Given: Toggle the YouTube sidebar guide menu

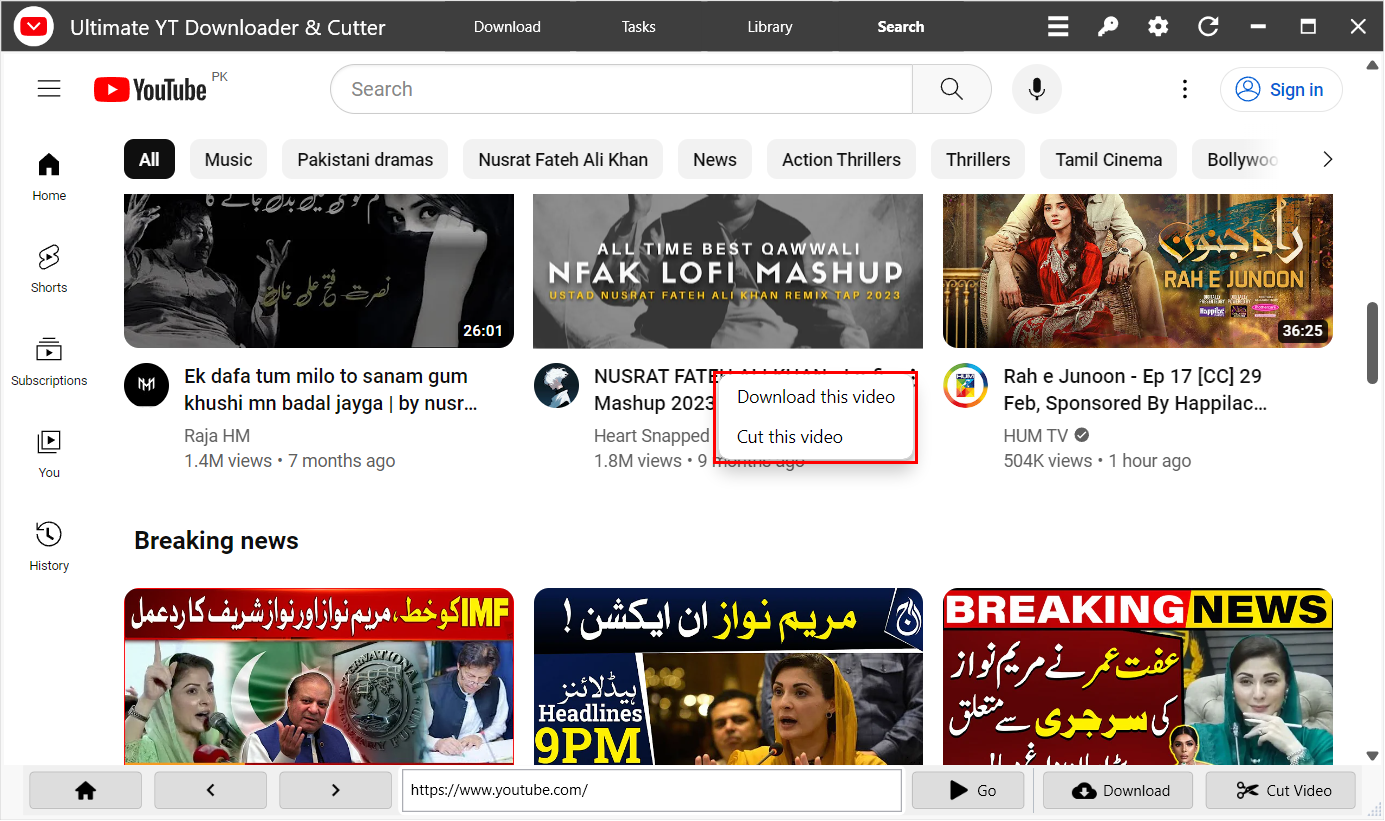Looking at the screenshot, I should [49, 89].
